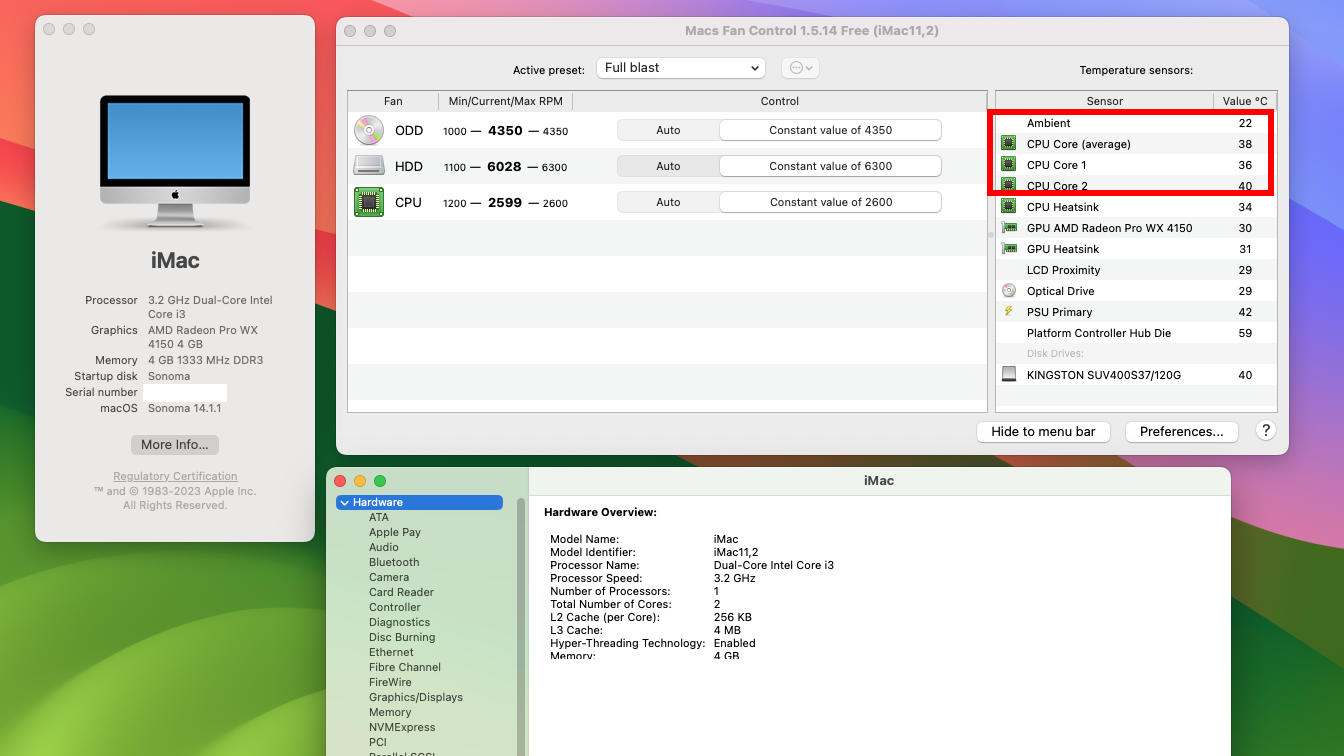The image size is (1344, 756).
Task: Click the KINGSTON disk drive icon
Action: point(1009,375)
